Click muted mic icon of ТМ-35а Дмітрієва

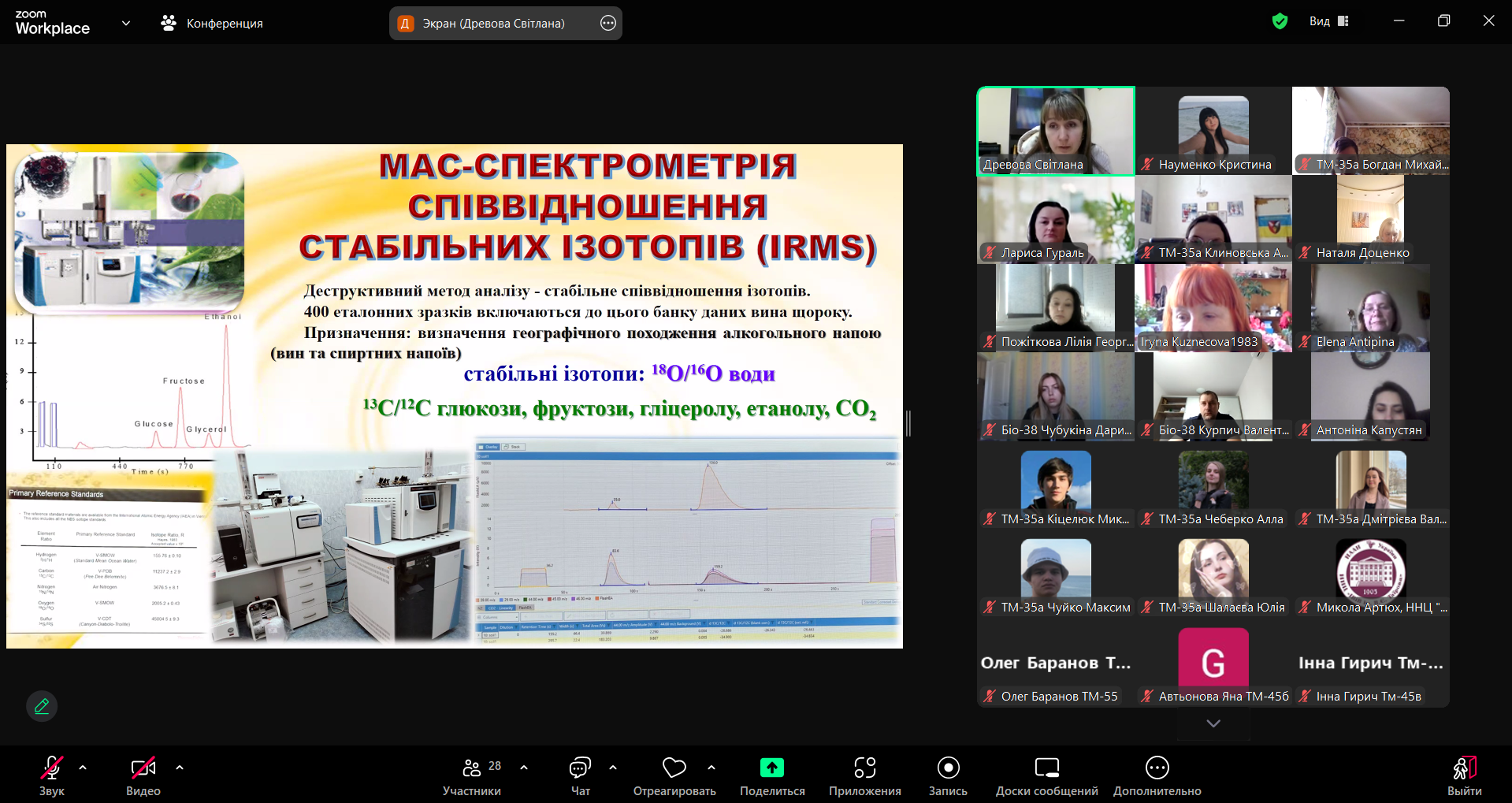[1305, 519]
